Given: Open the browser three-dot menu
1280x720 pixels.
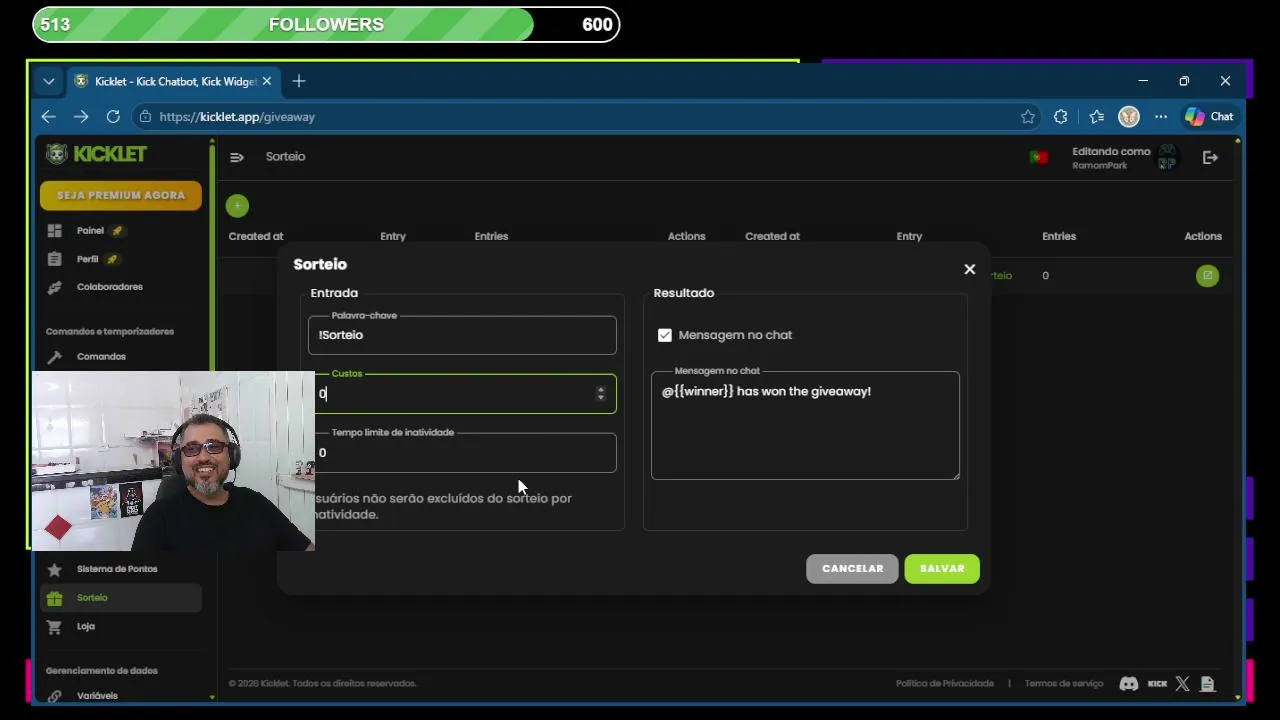Looking at the screenshot, I should pos(1161,117).
